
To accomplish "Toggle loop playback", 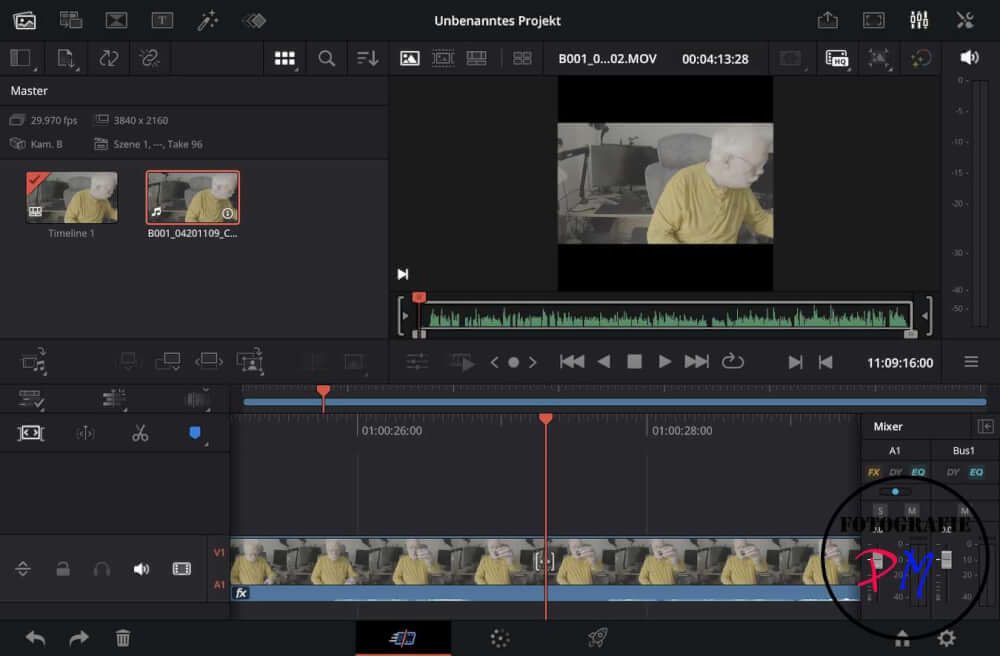I will tap(733, 362).
